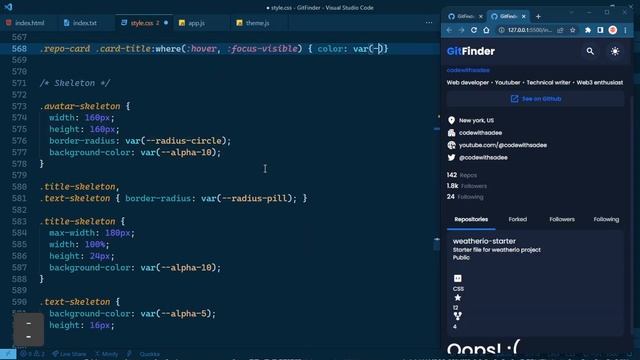Select the Repositories tab
This screenshot has width=640, height=360.
coord(471,220)
